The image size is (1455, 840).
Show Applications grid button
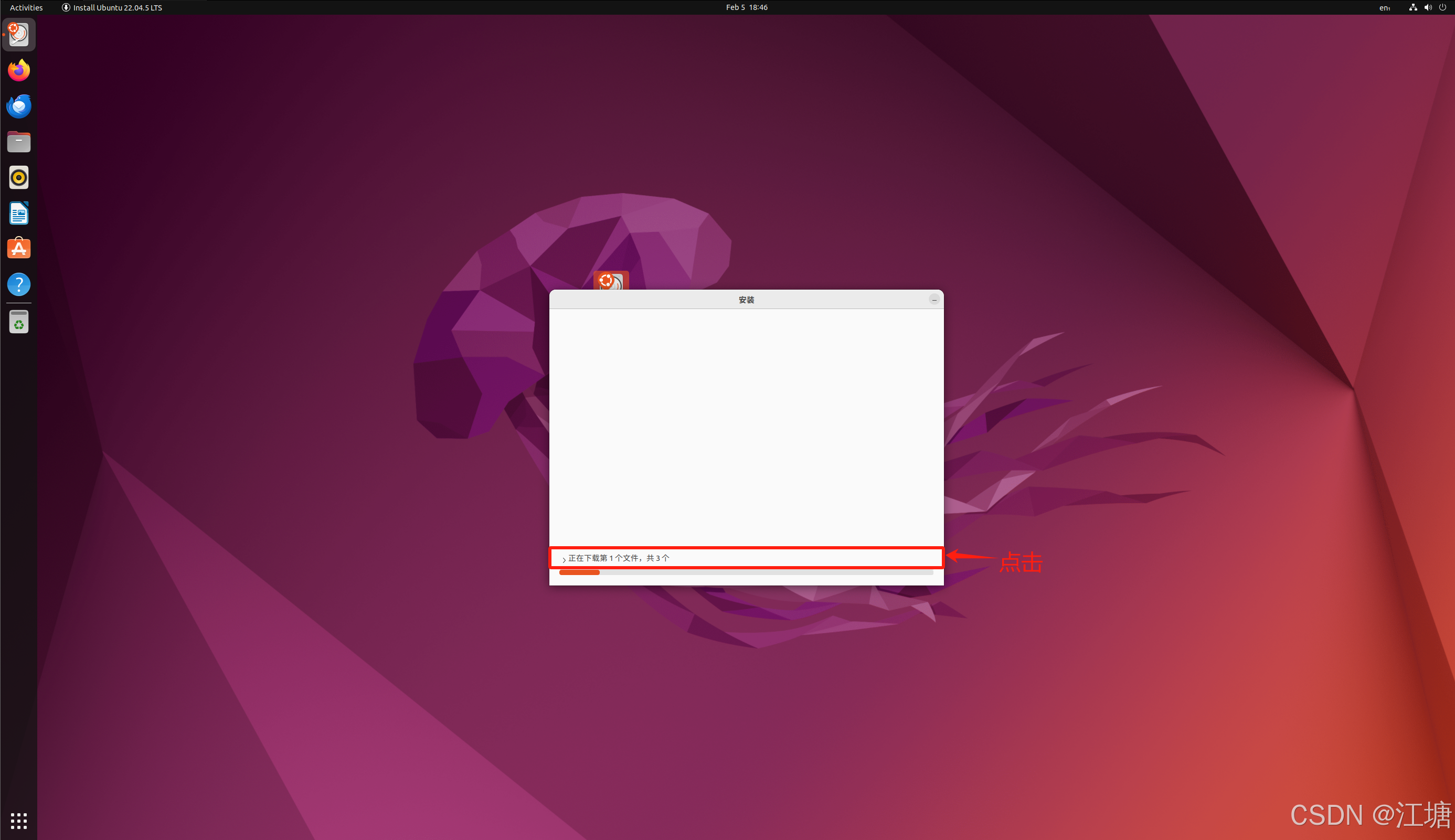pos(18,821)
